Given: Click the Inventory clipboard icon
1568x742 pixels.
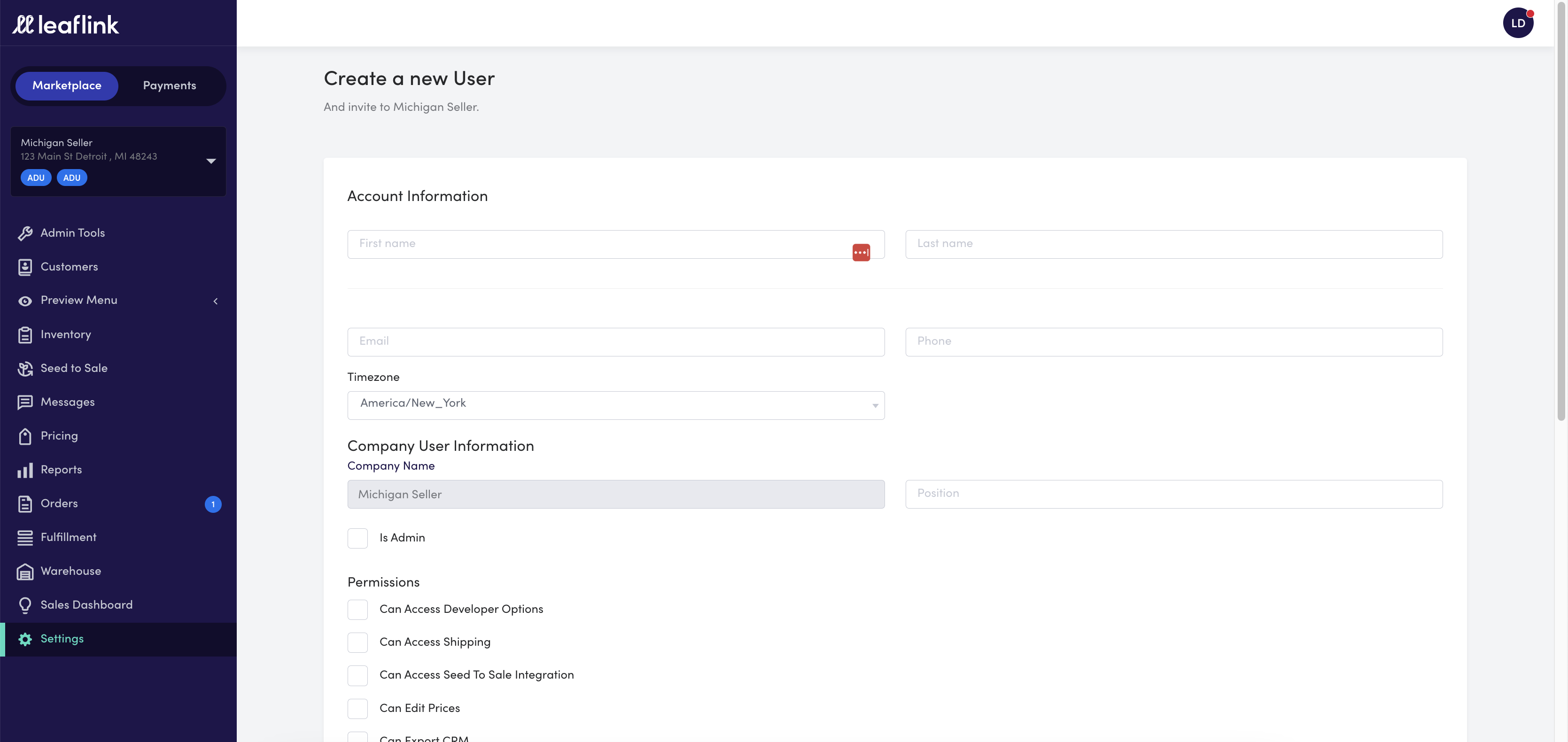Looking at the screenshot, I should pyautogui.click(x=25, y=335).
